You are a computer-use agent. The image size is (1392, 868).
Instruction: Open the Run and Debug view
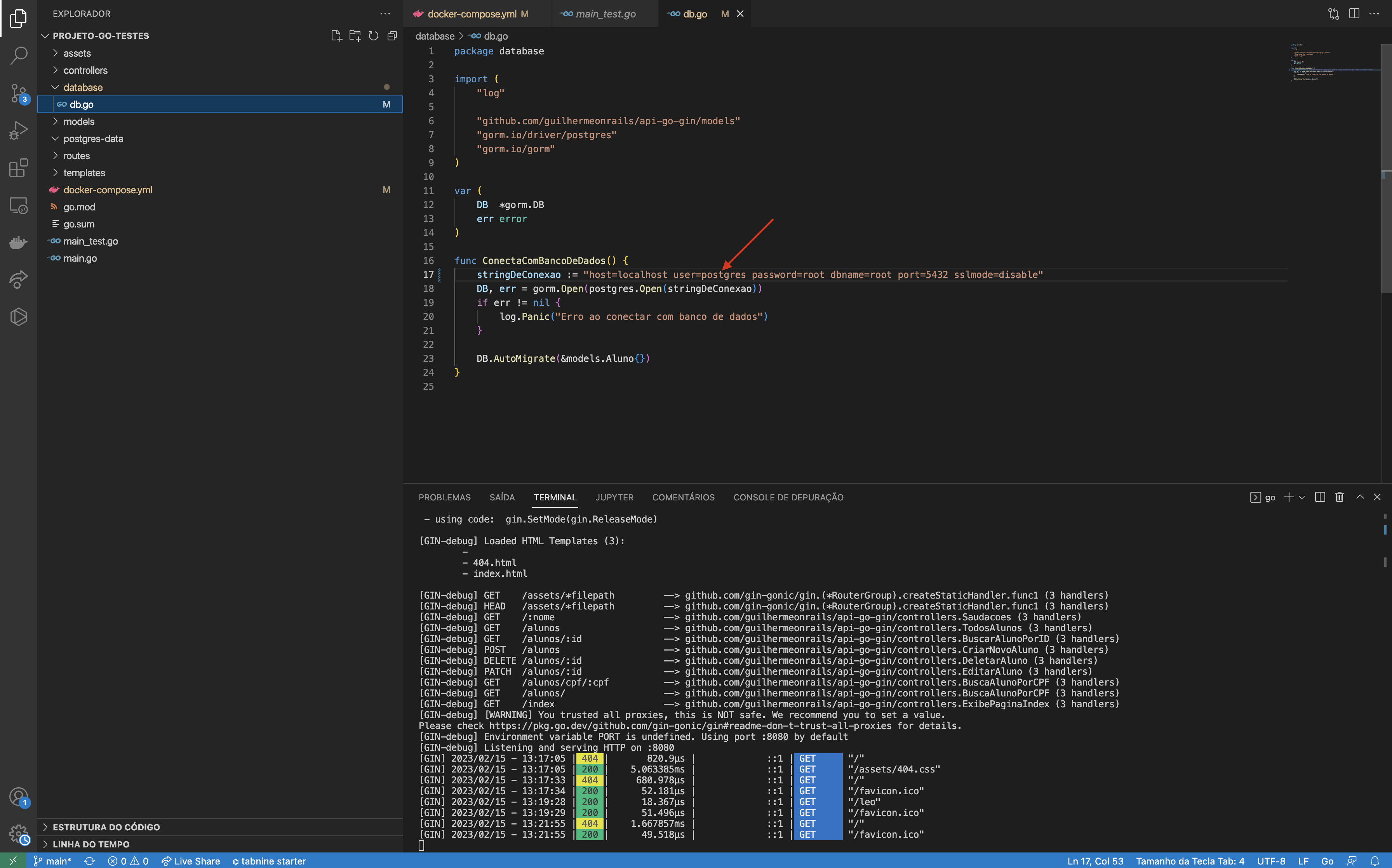[18, 130]
